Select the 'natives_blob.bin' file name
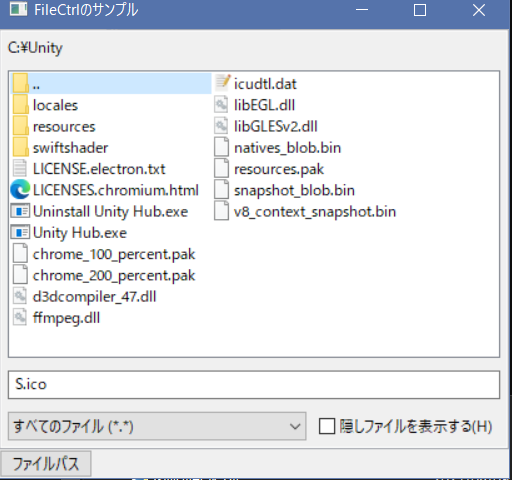This screenshot has width=512, height=480. [x=288, y=148]
